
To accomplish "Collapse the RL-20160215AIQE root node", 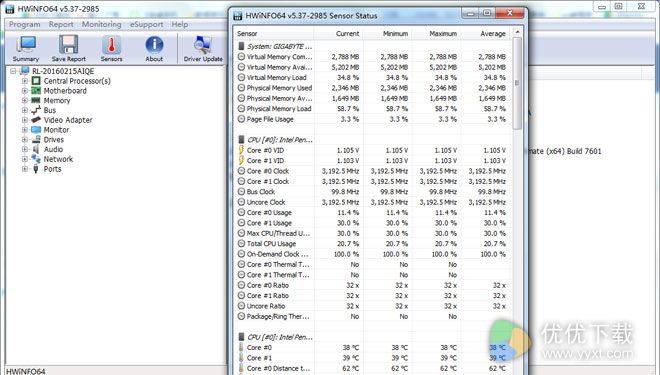I will pos(13,71).
